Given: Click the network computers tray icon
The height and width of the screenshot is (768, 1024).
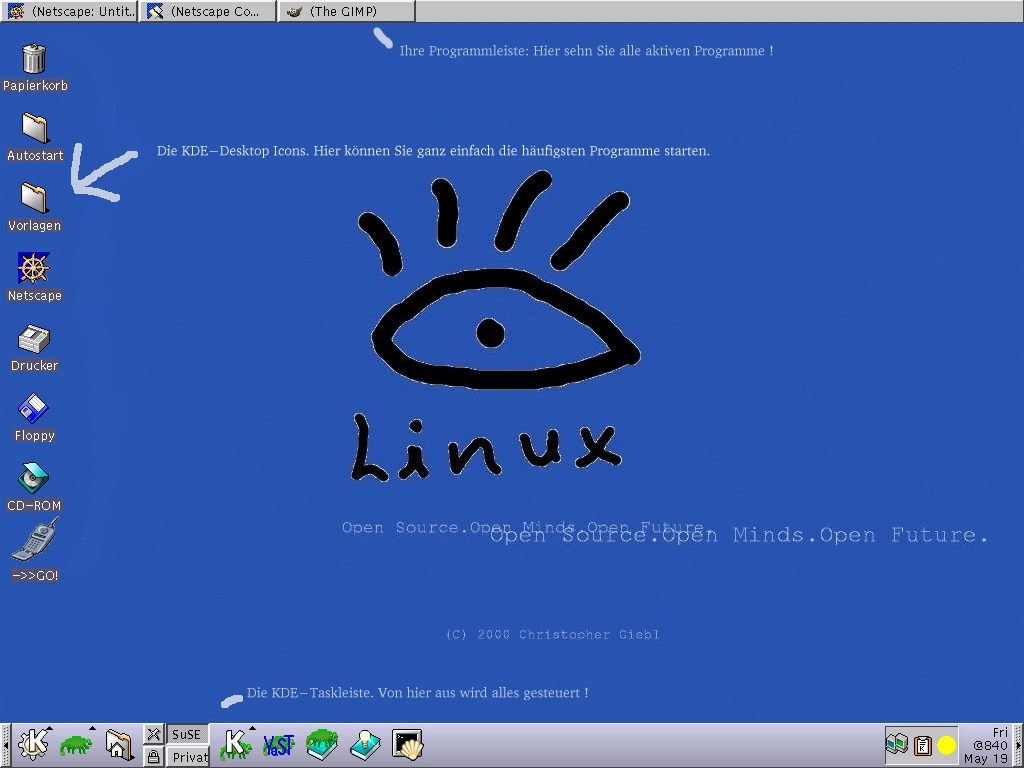Looking at the screenshot, I should 897,744.
